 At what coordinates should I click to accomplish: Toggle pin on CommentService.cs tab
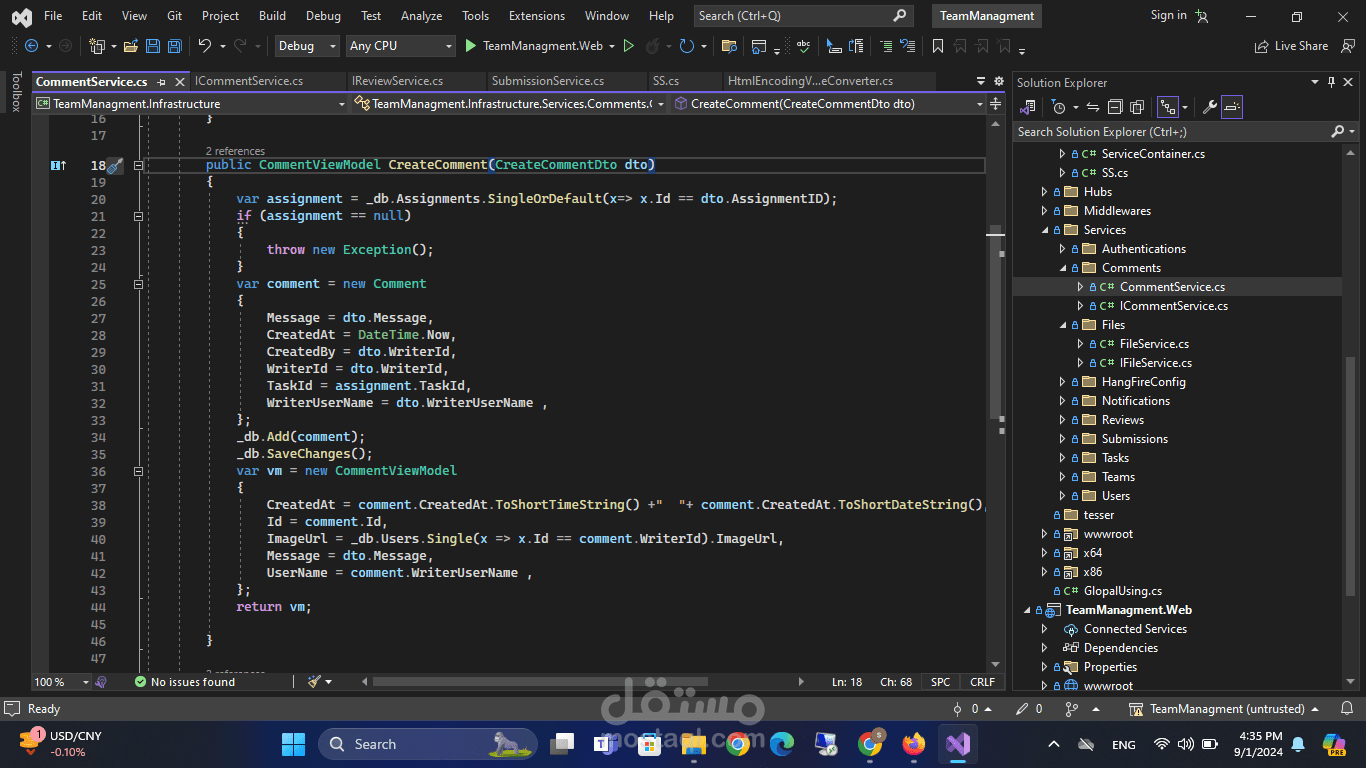(x=162, y=82)
